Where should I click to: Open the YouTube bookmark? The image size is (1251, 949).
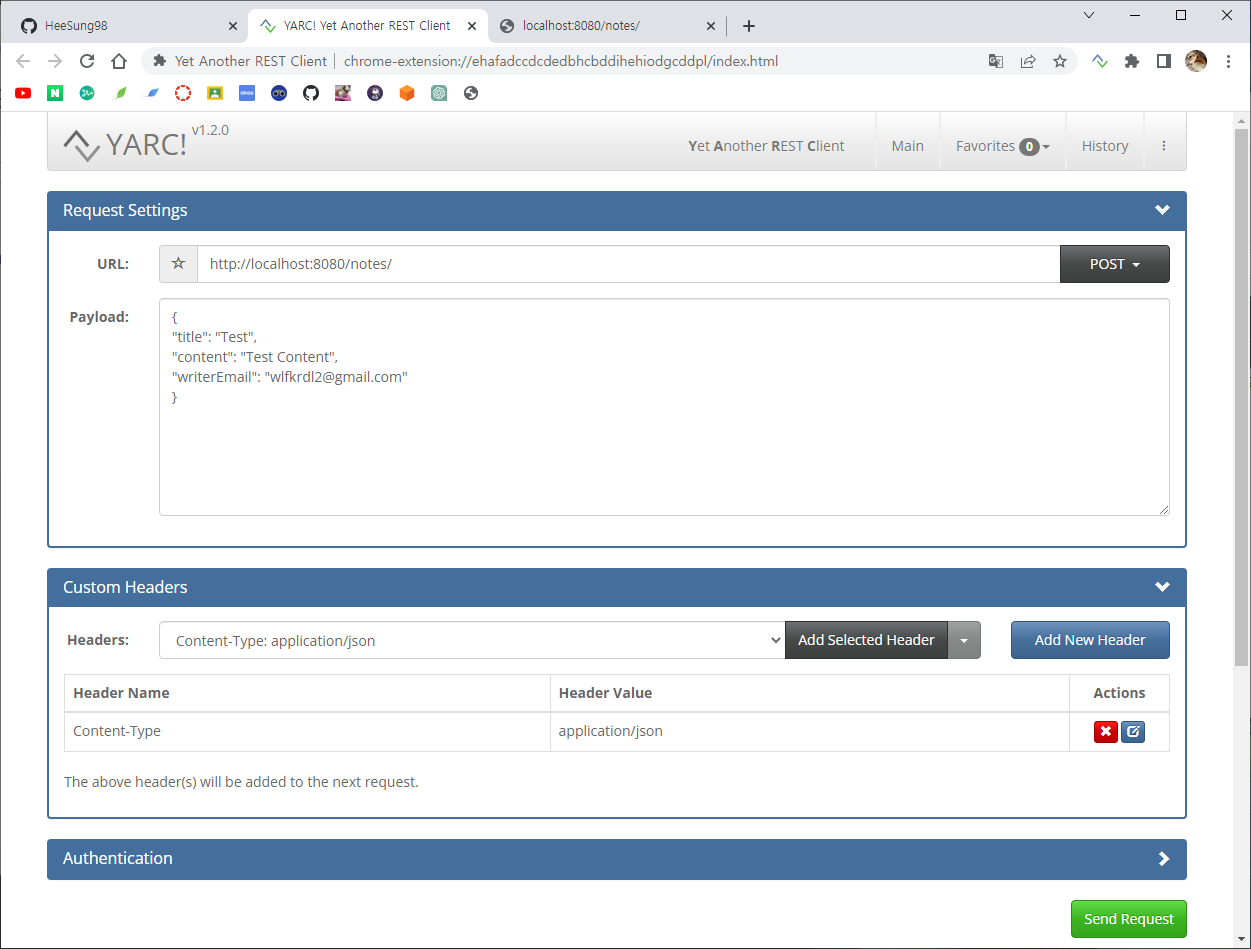pyautogui.click(x=23, y=93)
